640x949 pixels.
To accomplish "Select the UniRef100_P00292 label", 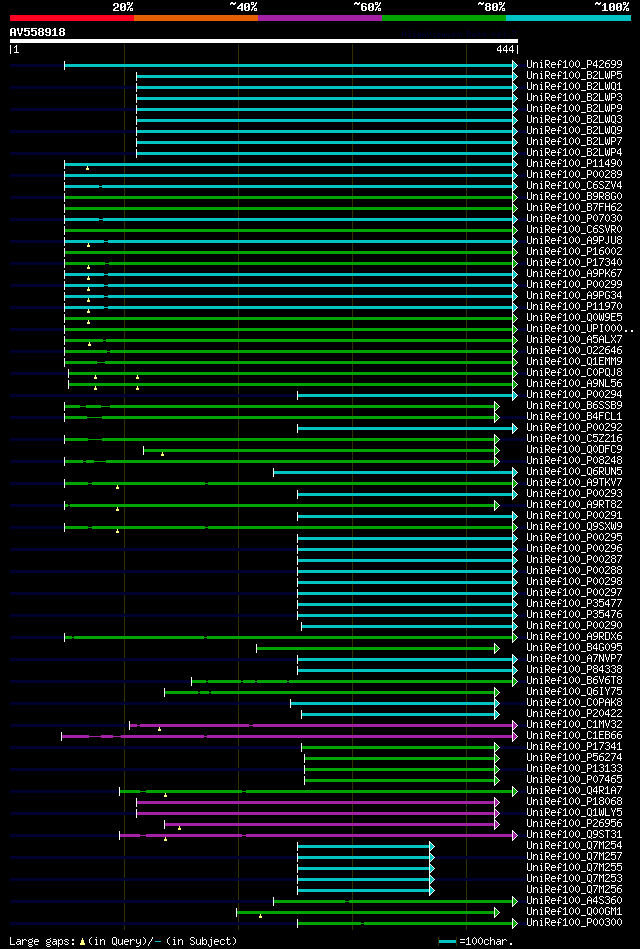I will point(575,427).
